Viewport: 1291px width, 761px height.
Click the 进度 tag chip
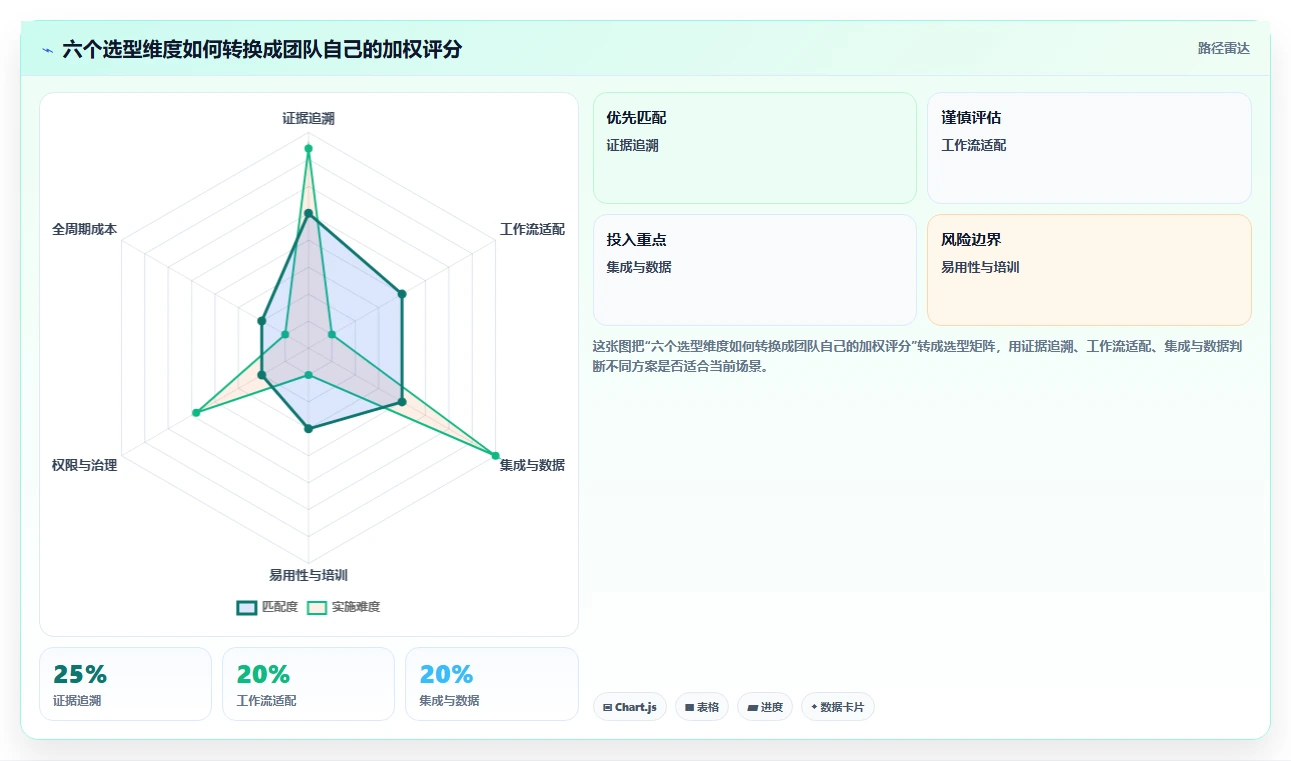765,707
